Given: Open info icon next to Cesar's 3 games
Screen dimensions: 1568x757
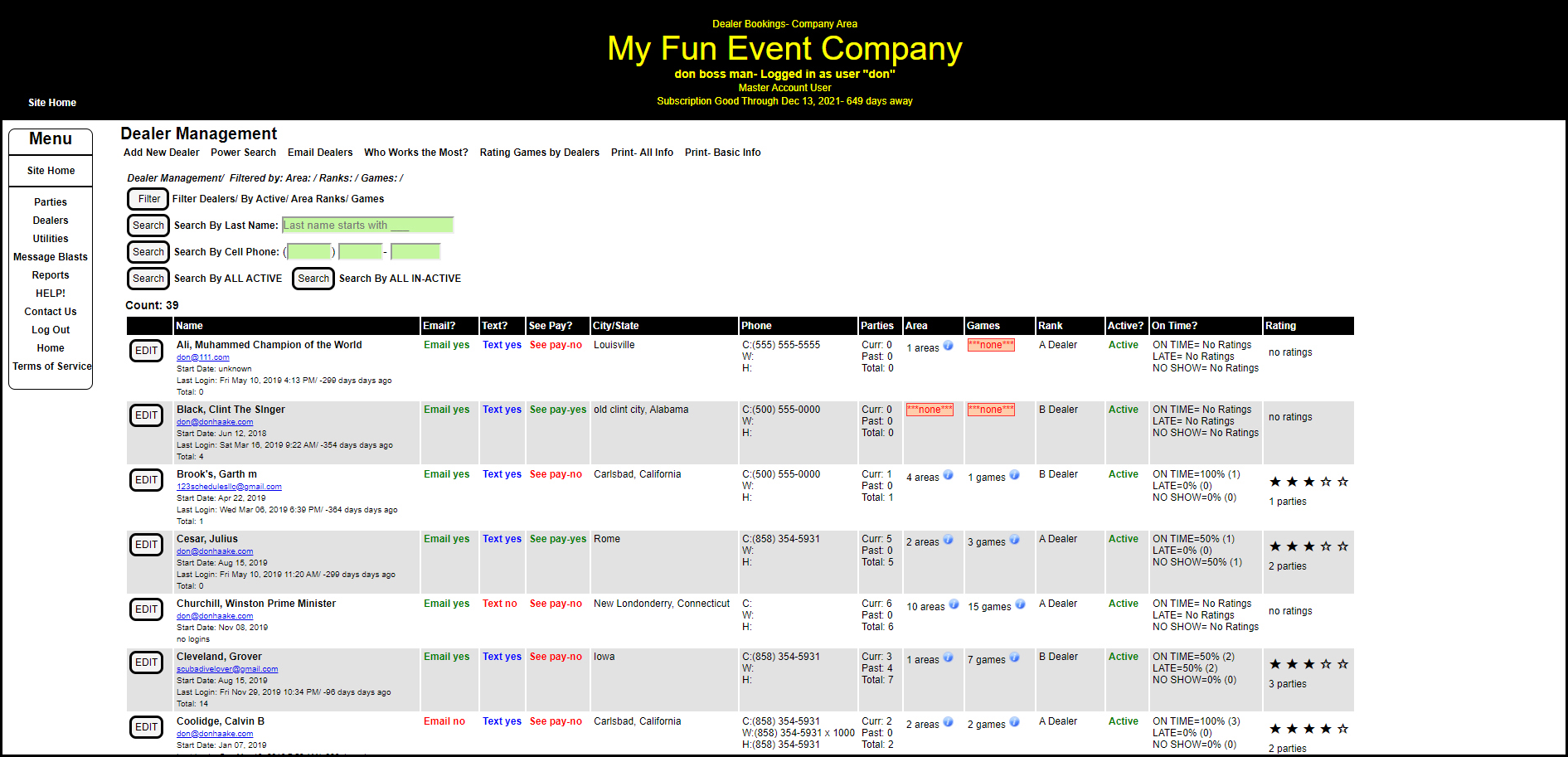Looking at the screenshot, I should coord(1014,540).
